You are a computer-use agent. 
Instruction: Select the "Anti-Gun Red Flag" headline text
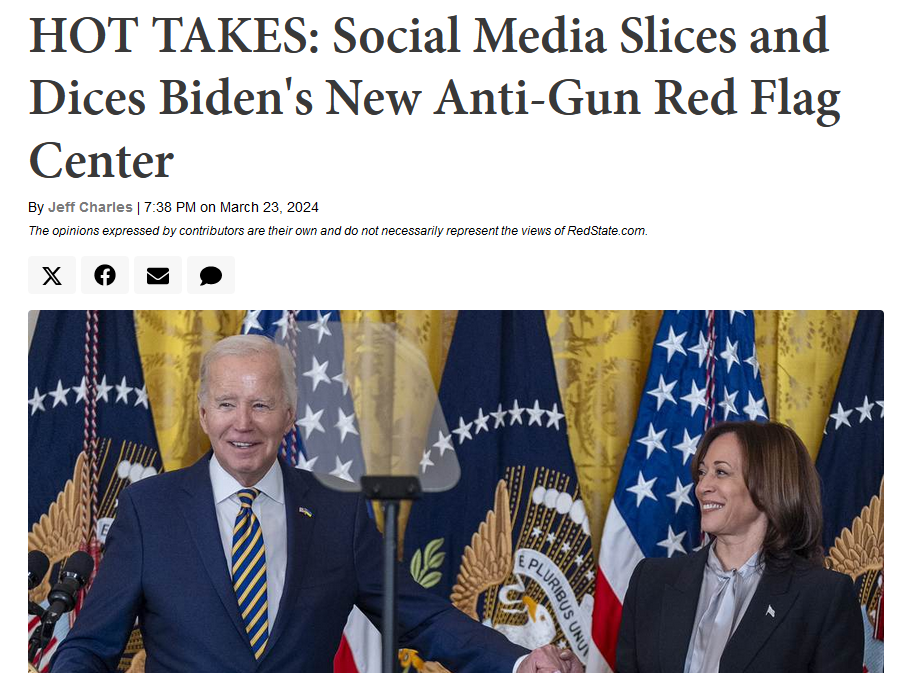[x=637, y=98]
